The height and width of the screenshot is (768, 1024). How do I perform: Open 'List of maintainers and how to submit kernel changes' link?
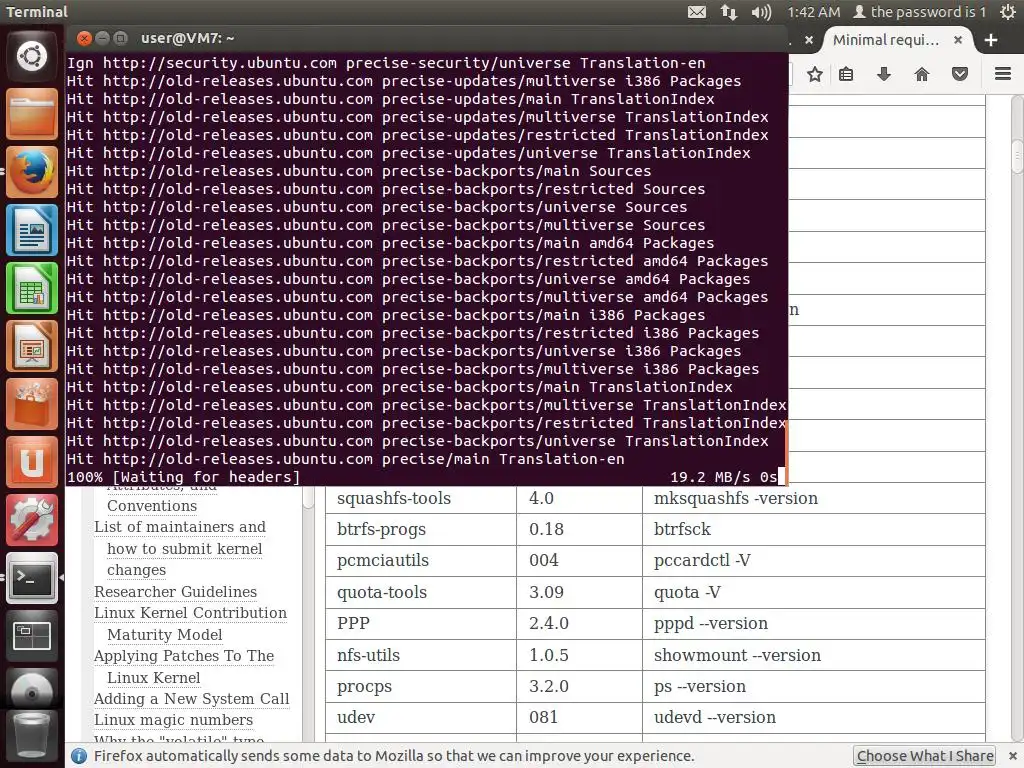pyautogui.click(x=180, y=548)
